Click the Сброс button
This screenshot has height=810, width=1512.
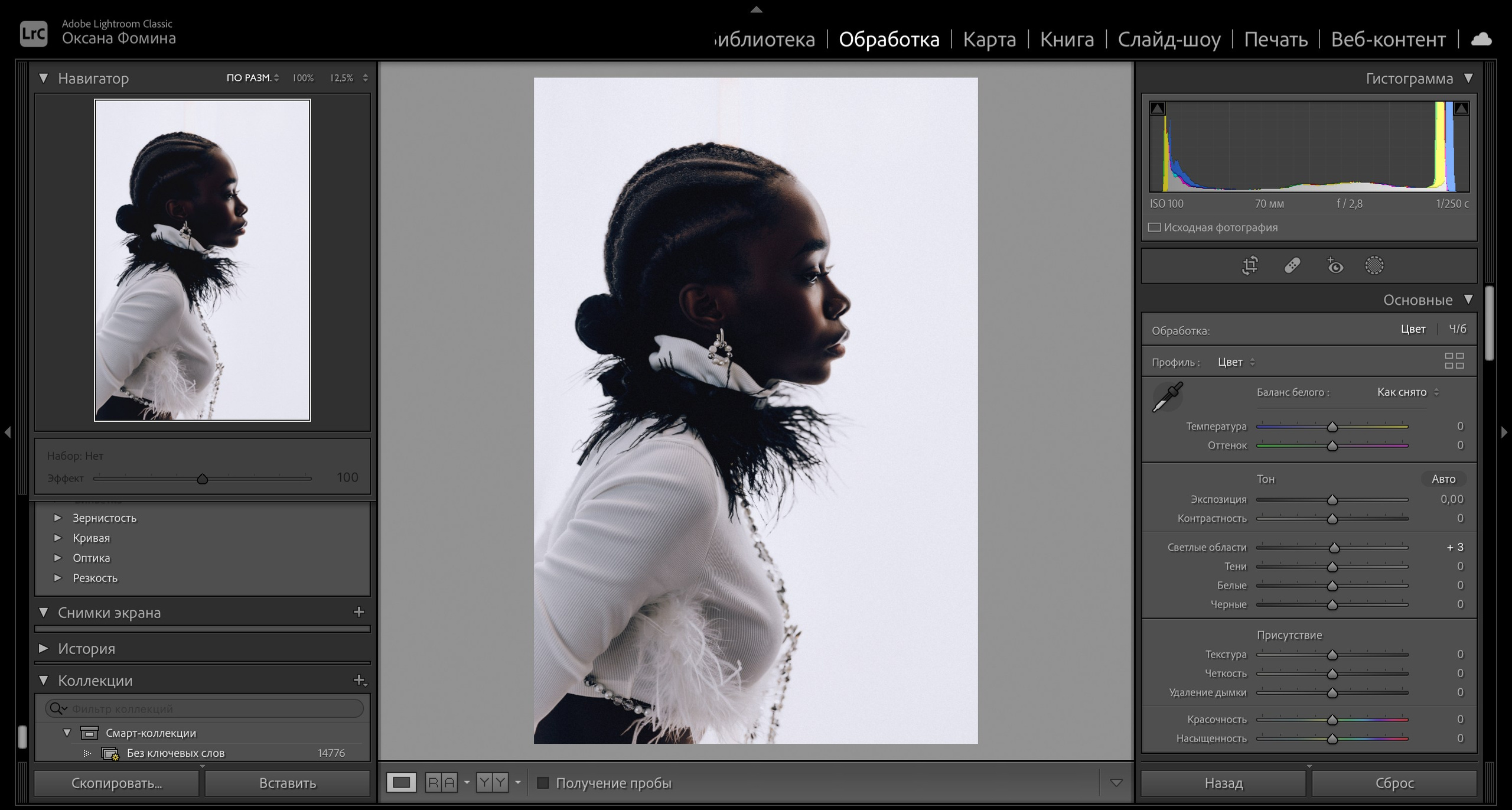(1394, 783)
